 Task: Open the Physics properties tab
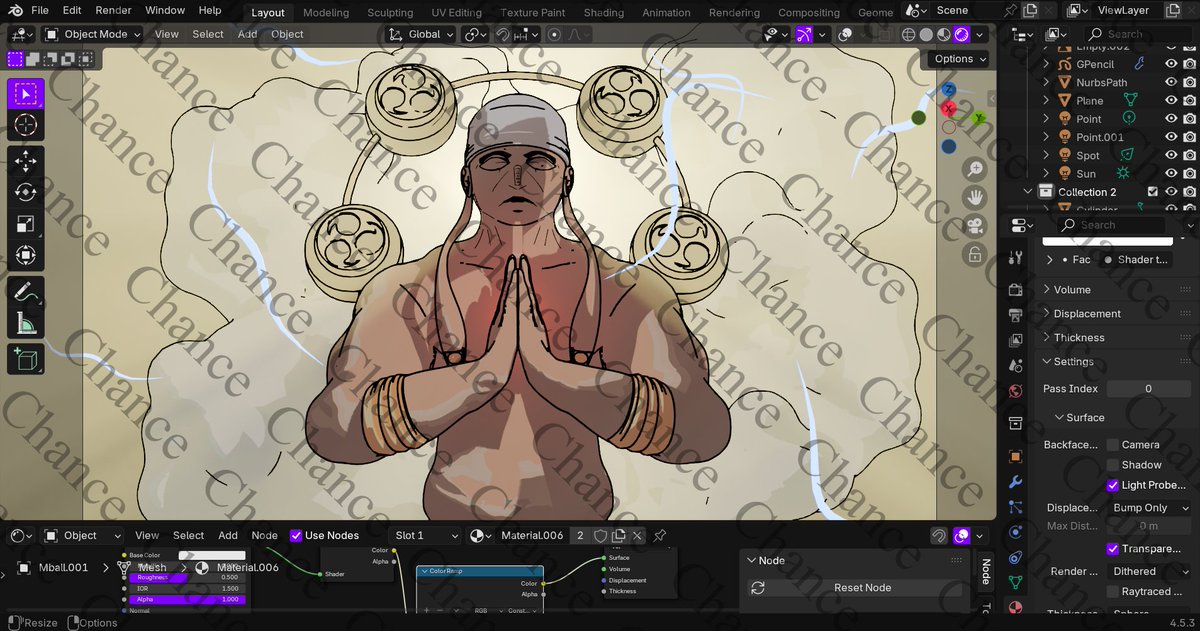1016,532
